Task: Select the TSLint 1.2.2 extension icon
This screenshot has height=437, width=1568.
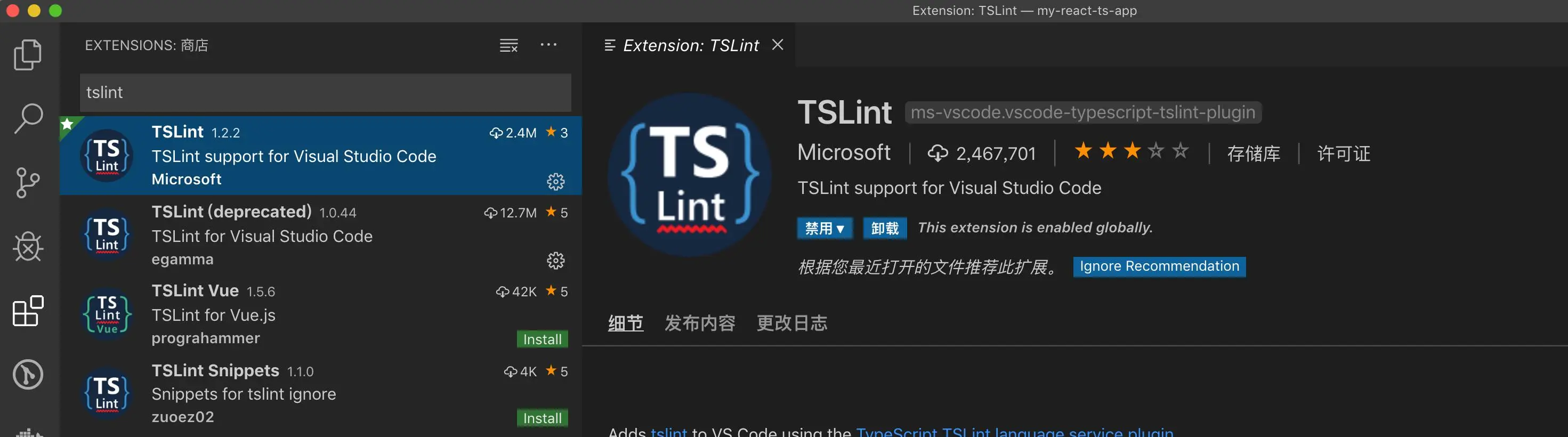Action: (107, 156)
